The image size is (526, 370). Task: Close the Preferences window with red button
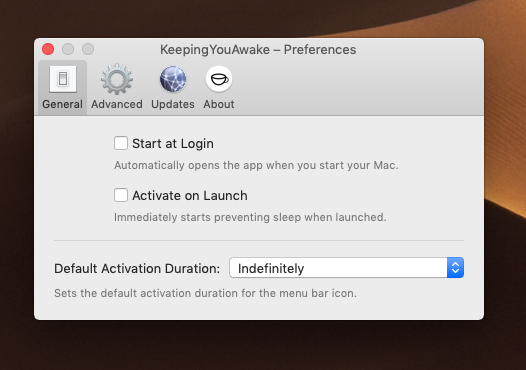[x=48, y=49]
